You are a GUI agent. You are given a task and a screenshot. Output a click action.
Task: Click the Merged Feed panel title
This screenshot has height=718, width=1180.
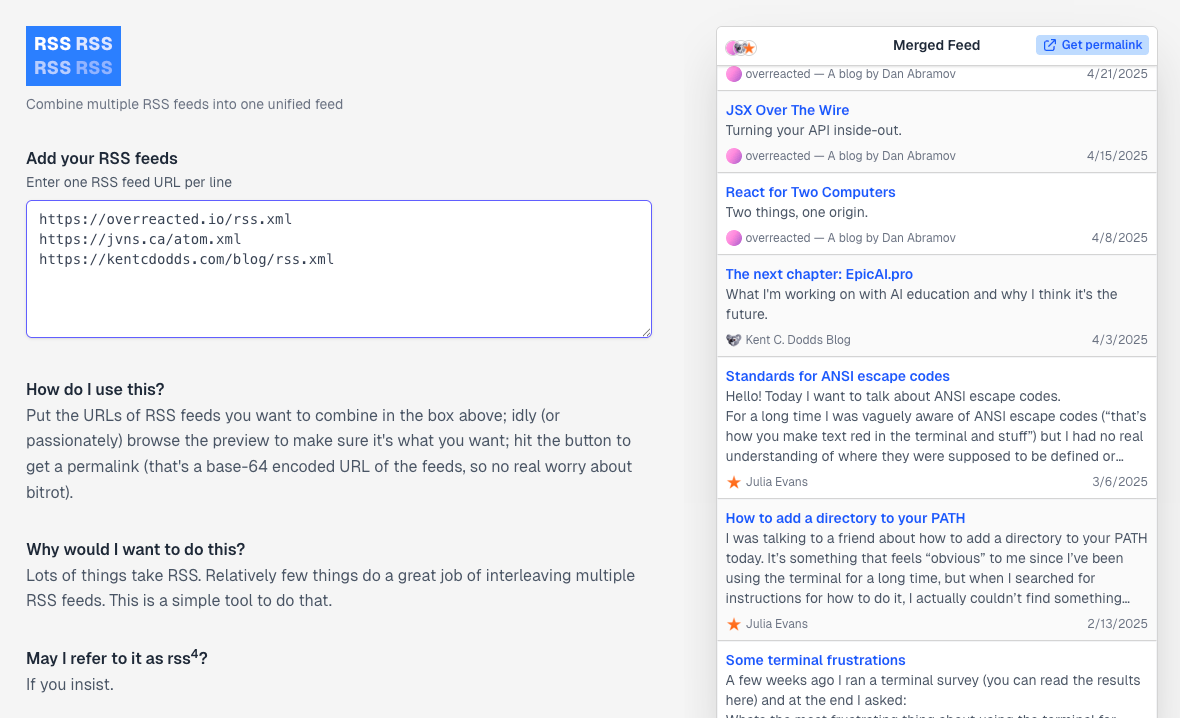[x=936, y=45]
